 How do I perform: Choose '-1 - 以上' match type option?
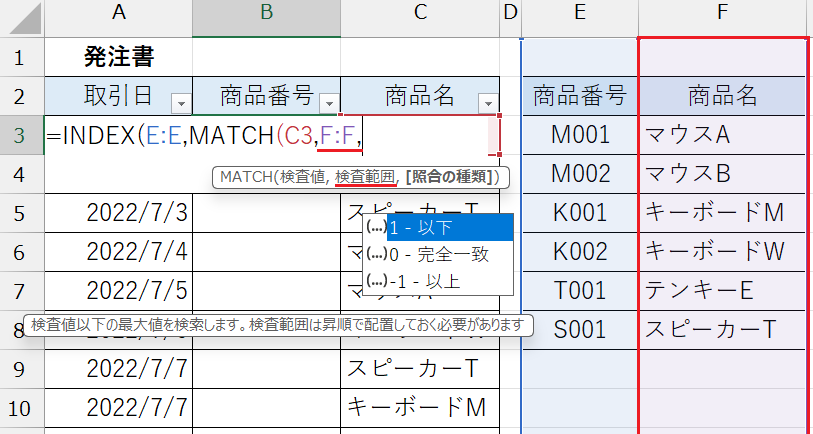point(438,282)
